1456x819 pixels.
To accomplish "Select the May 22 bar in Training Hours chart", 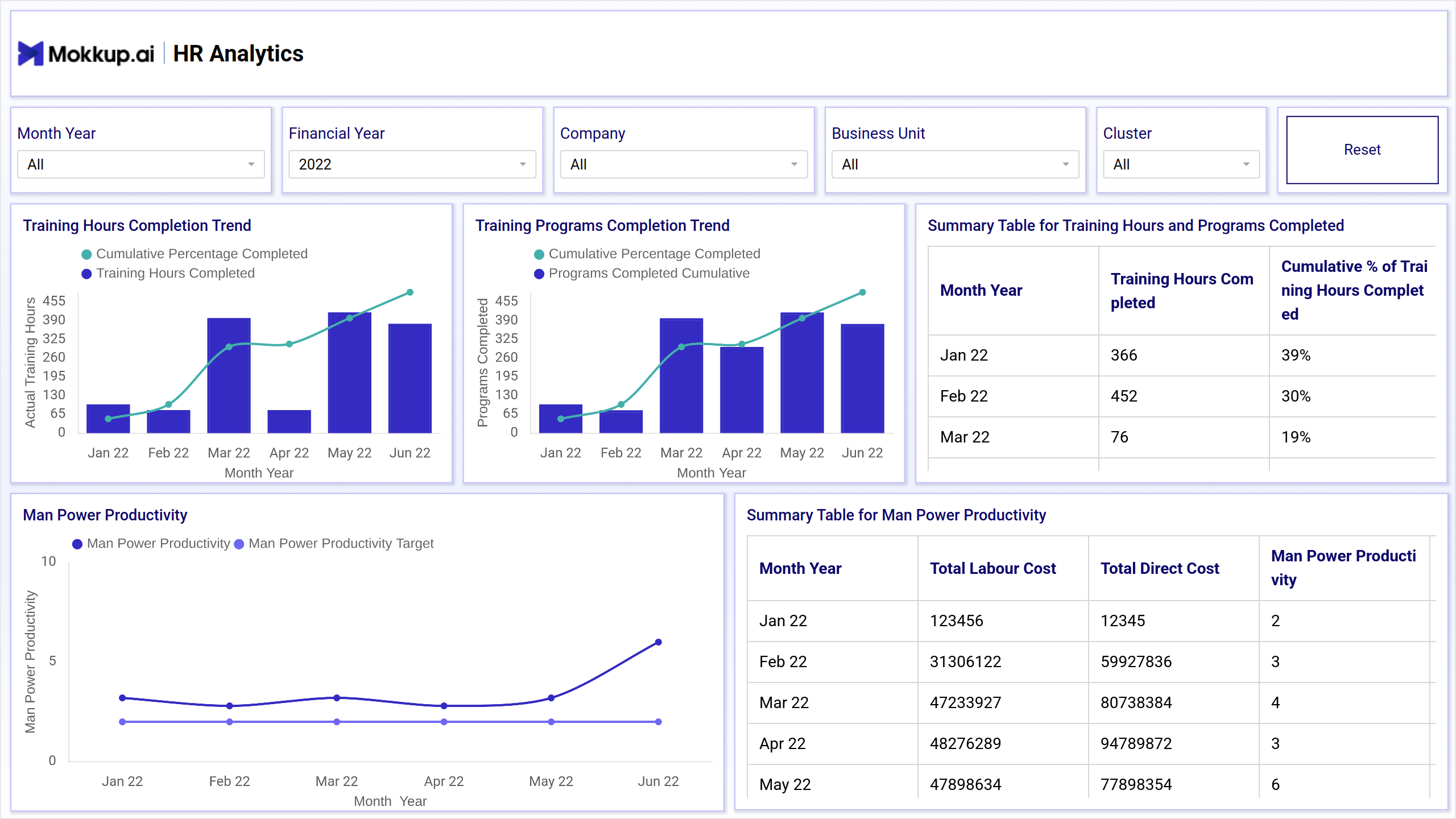I will point(349,373).
